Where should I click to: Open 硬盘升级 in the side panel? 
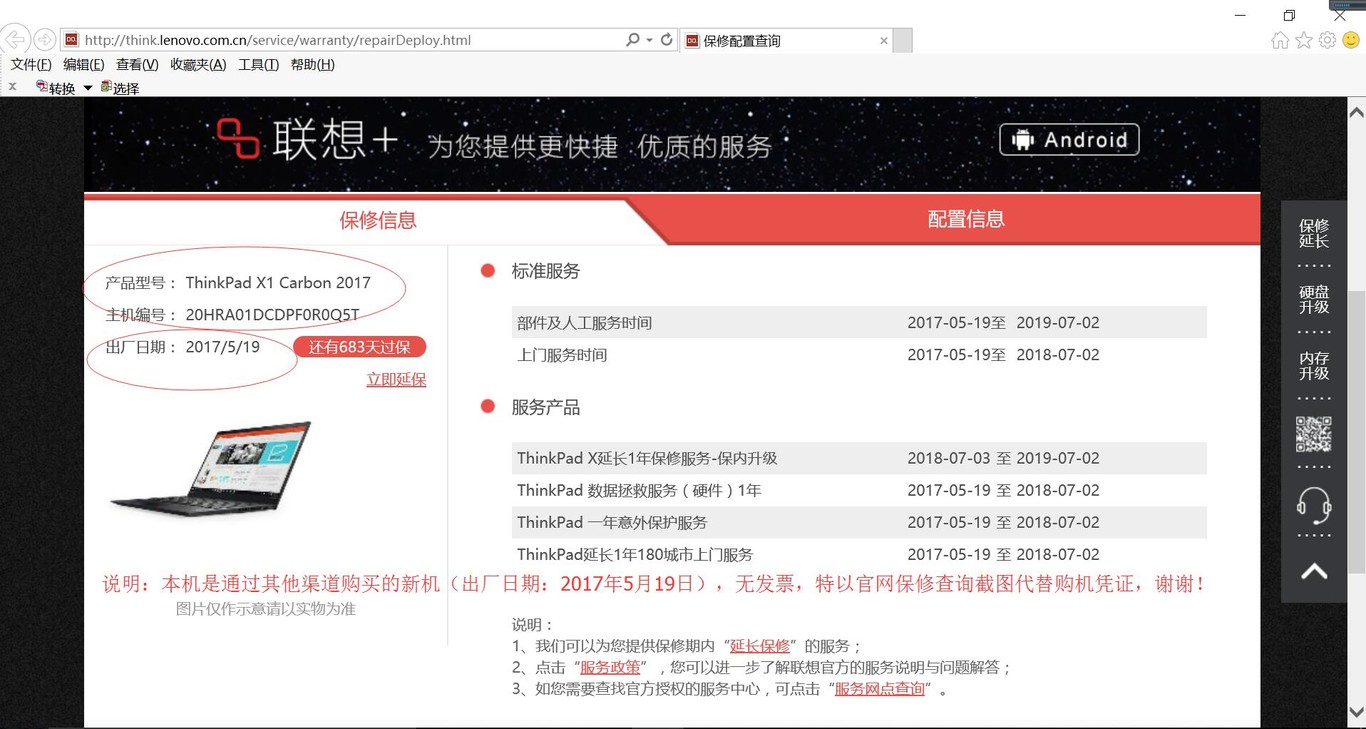(x=1314, y=300)
